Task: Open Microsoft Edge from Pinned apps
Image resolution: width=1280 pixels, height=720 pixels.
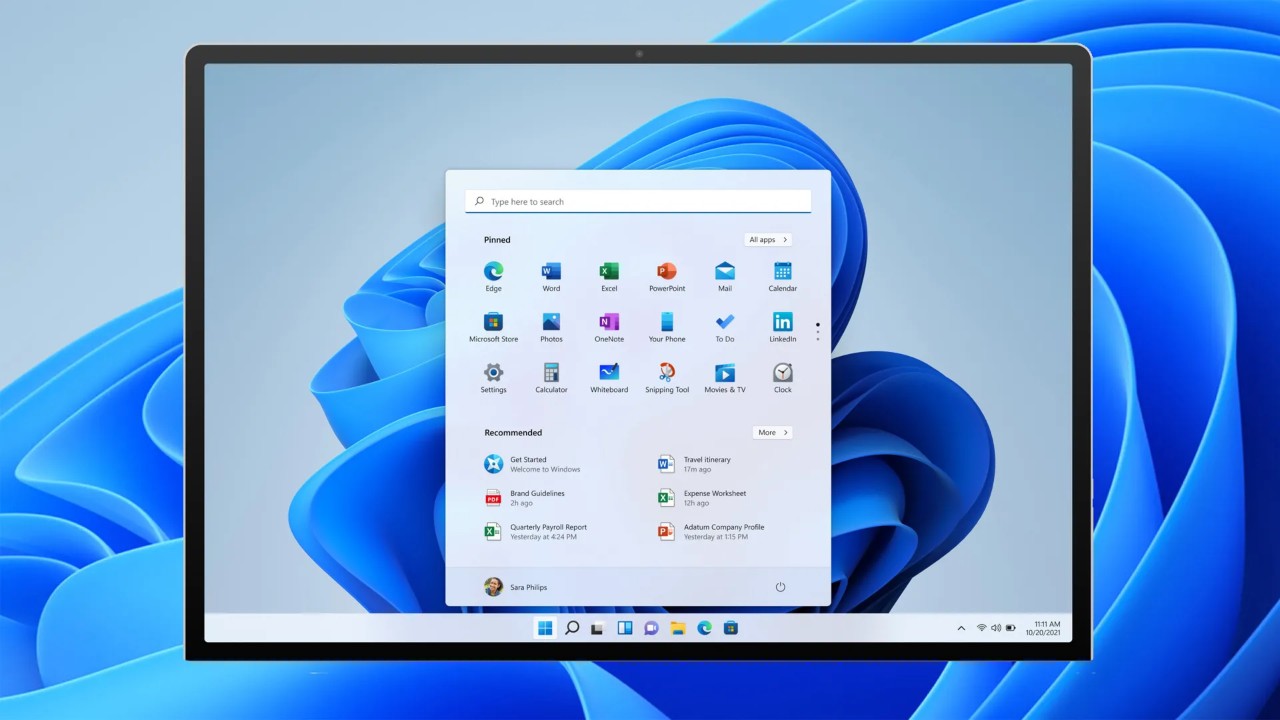Action: point(493,271)
